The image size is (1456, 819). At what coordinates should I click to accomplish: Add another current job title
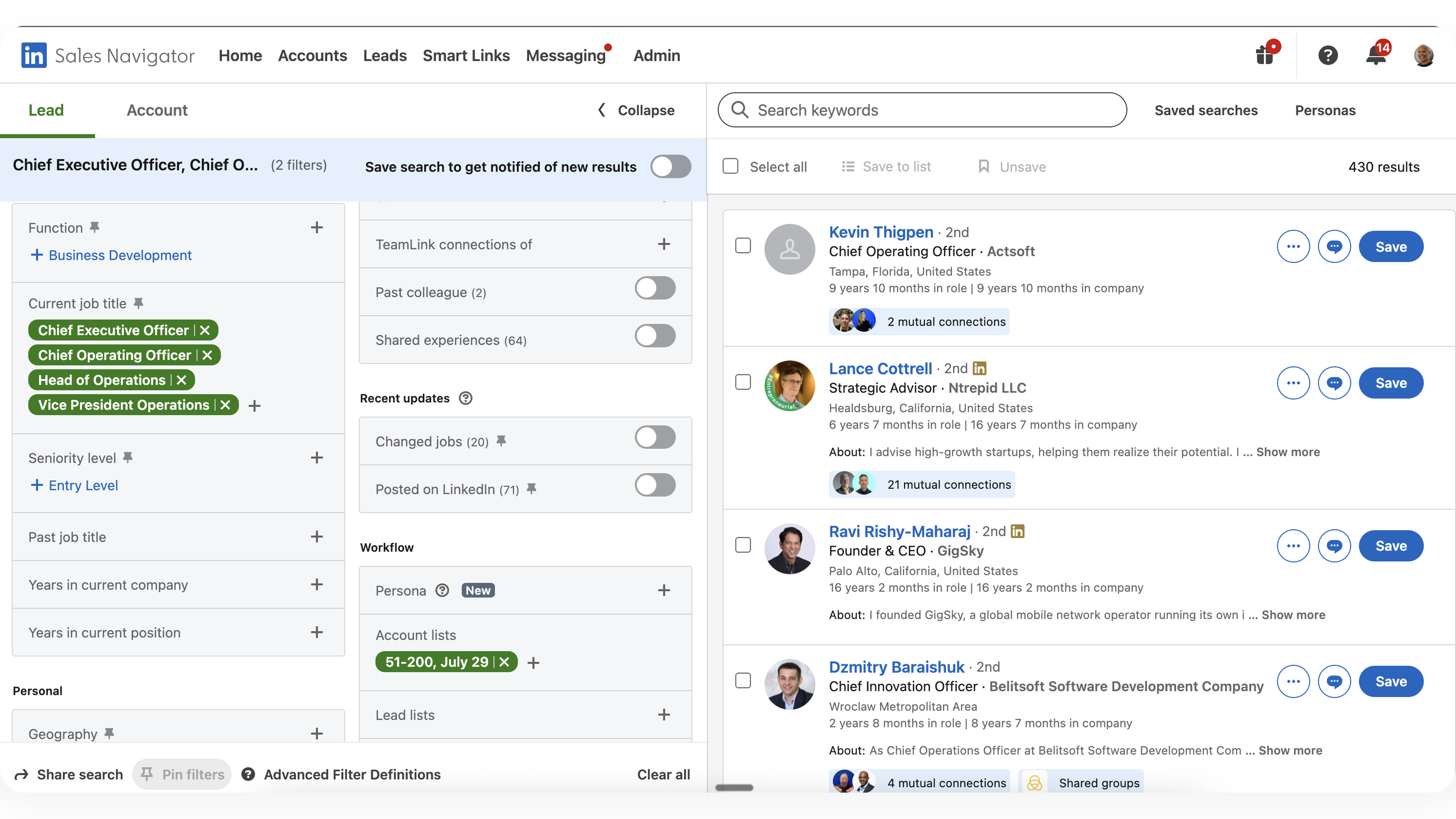coord(255,405)
